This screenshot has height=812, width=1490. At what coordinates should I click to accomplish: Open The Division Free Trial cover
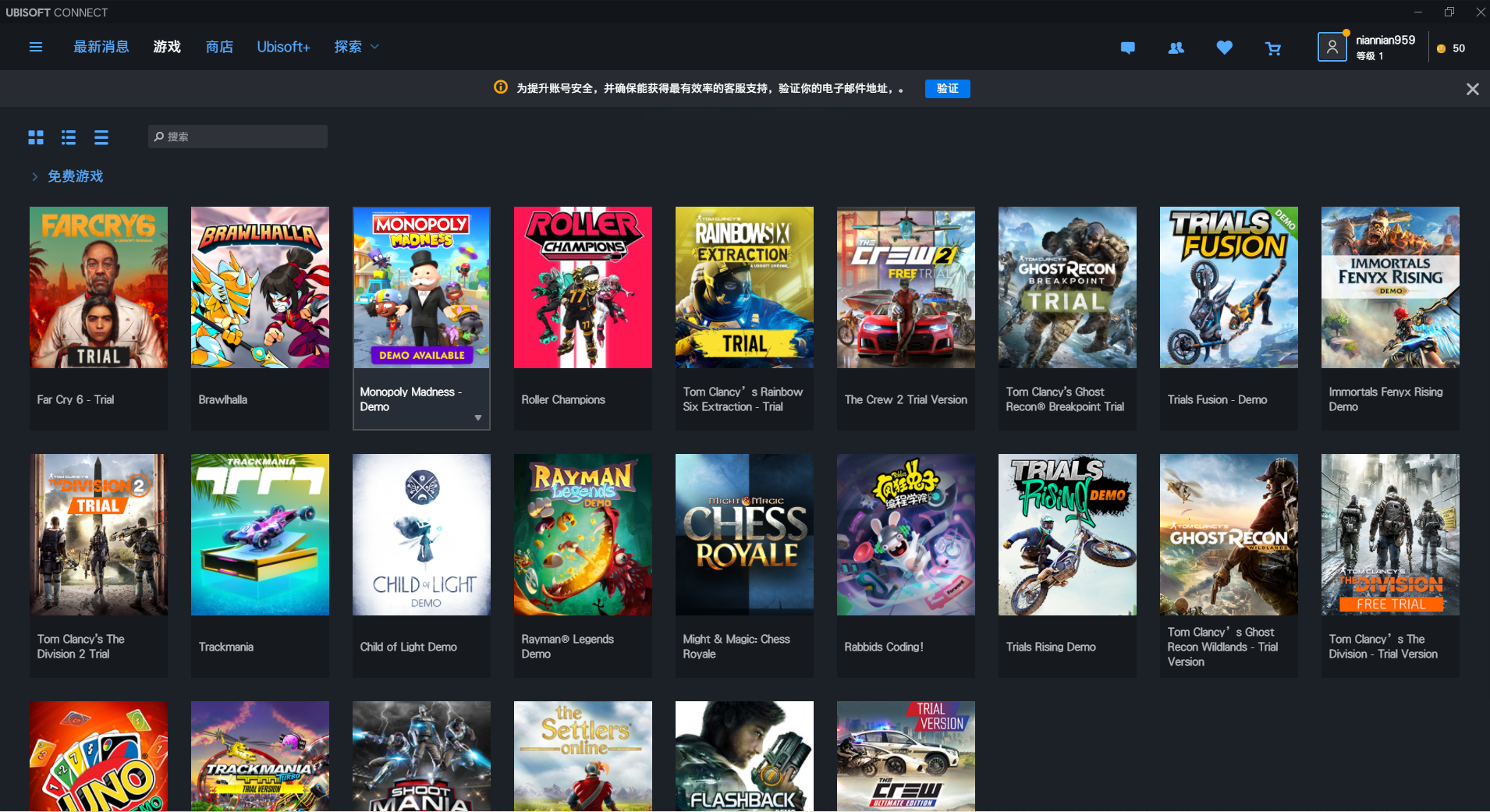1390,534
